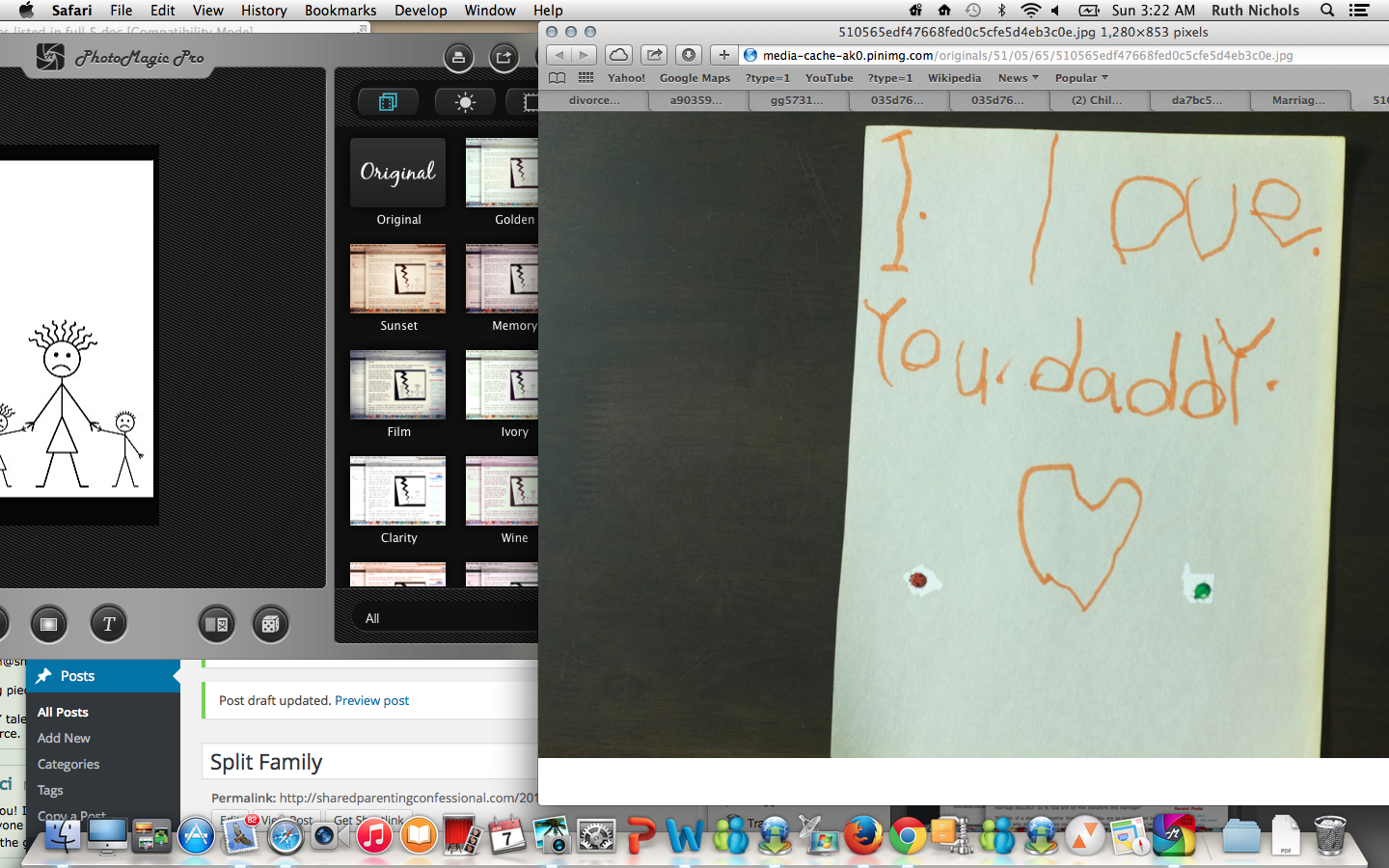Expand the Popular bookmarks folder

[x=1080, y=78]
